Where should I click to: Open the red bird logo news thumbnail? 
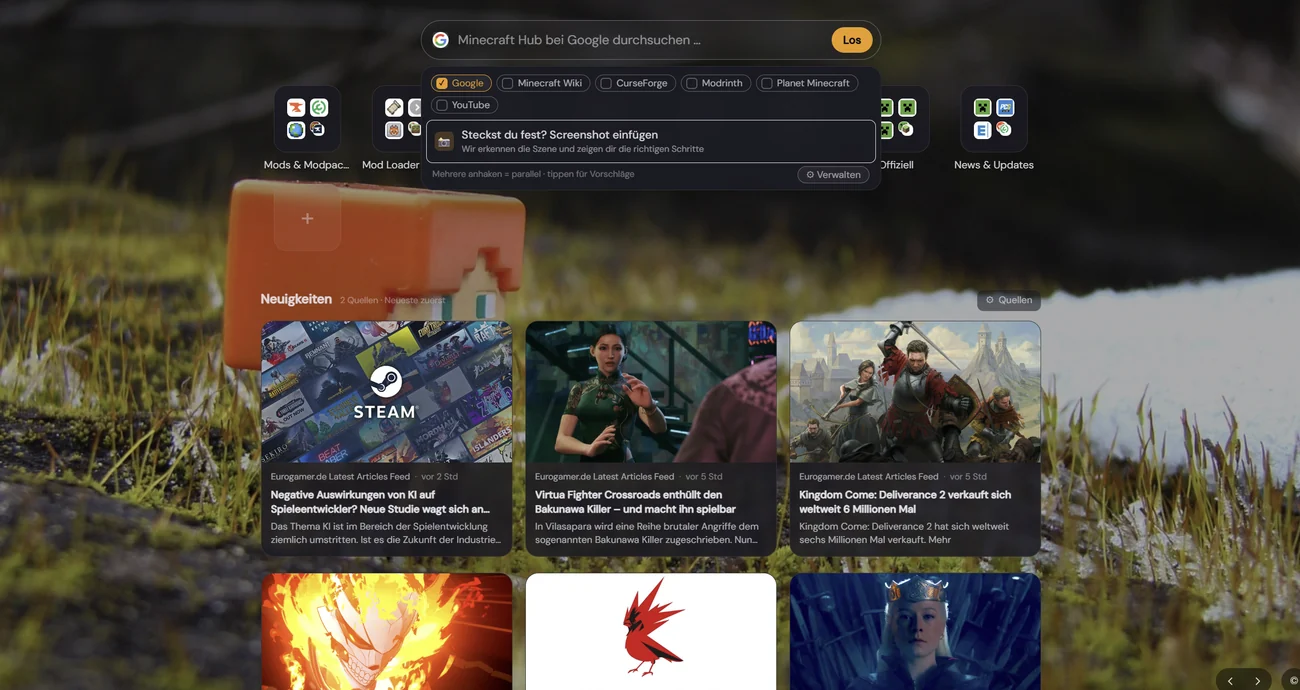pos(651,631)
